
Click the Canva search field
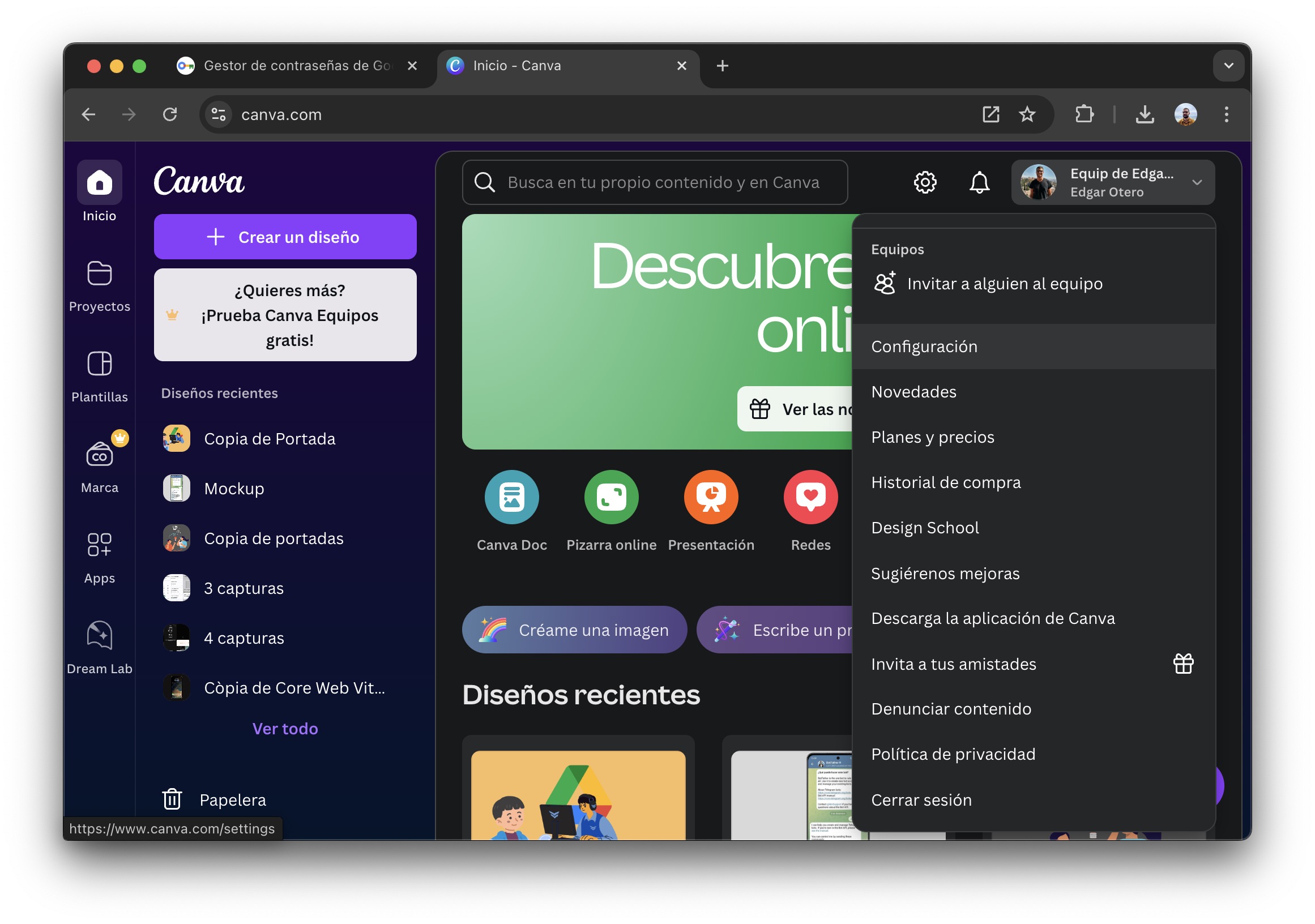pyautogui.click(x=655, y=183)
